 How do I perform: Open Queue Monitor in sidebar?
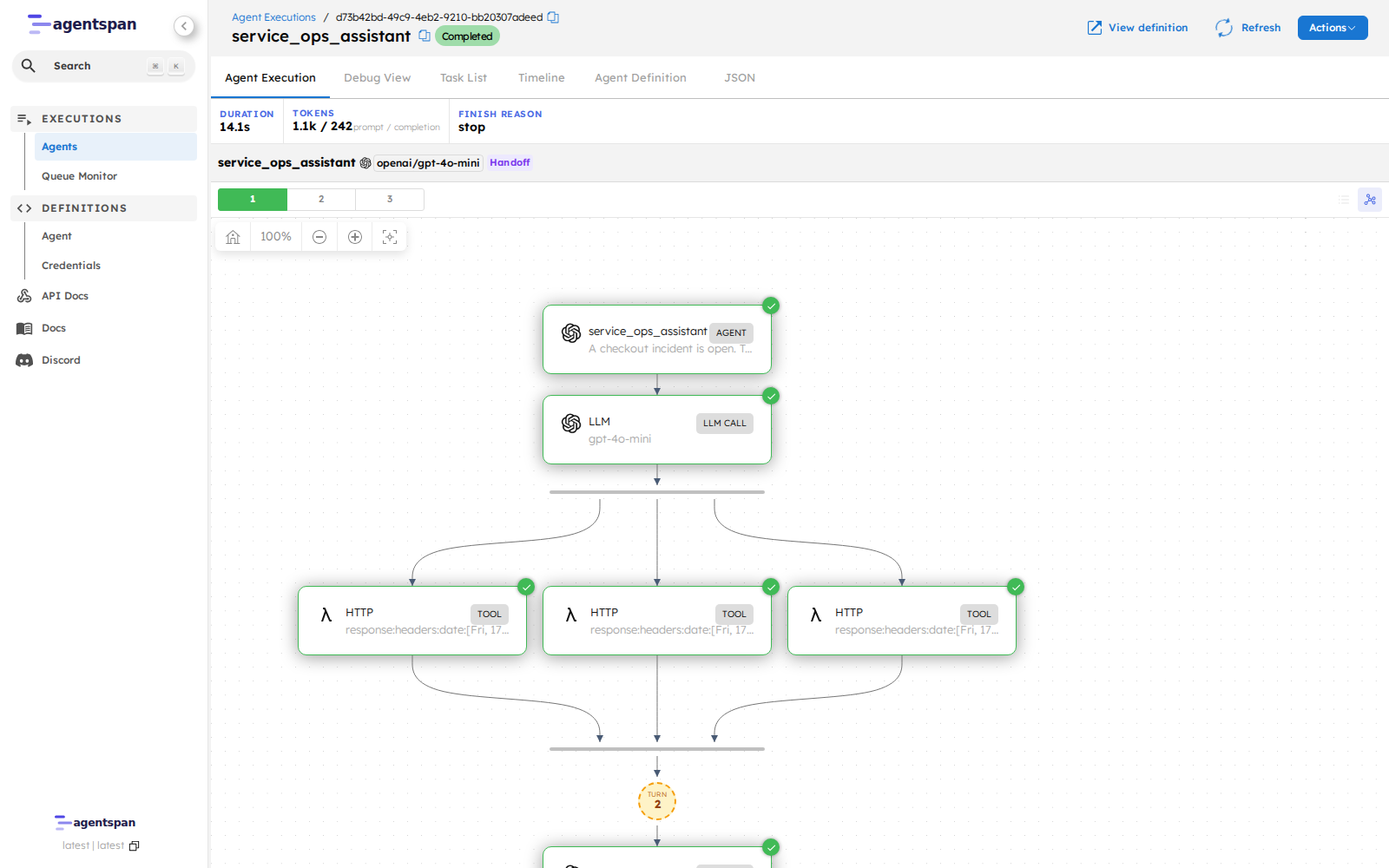[115, 176]
